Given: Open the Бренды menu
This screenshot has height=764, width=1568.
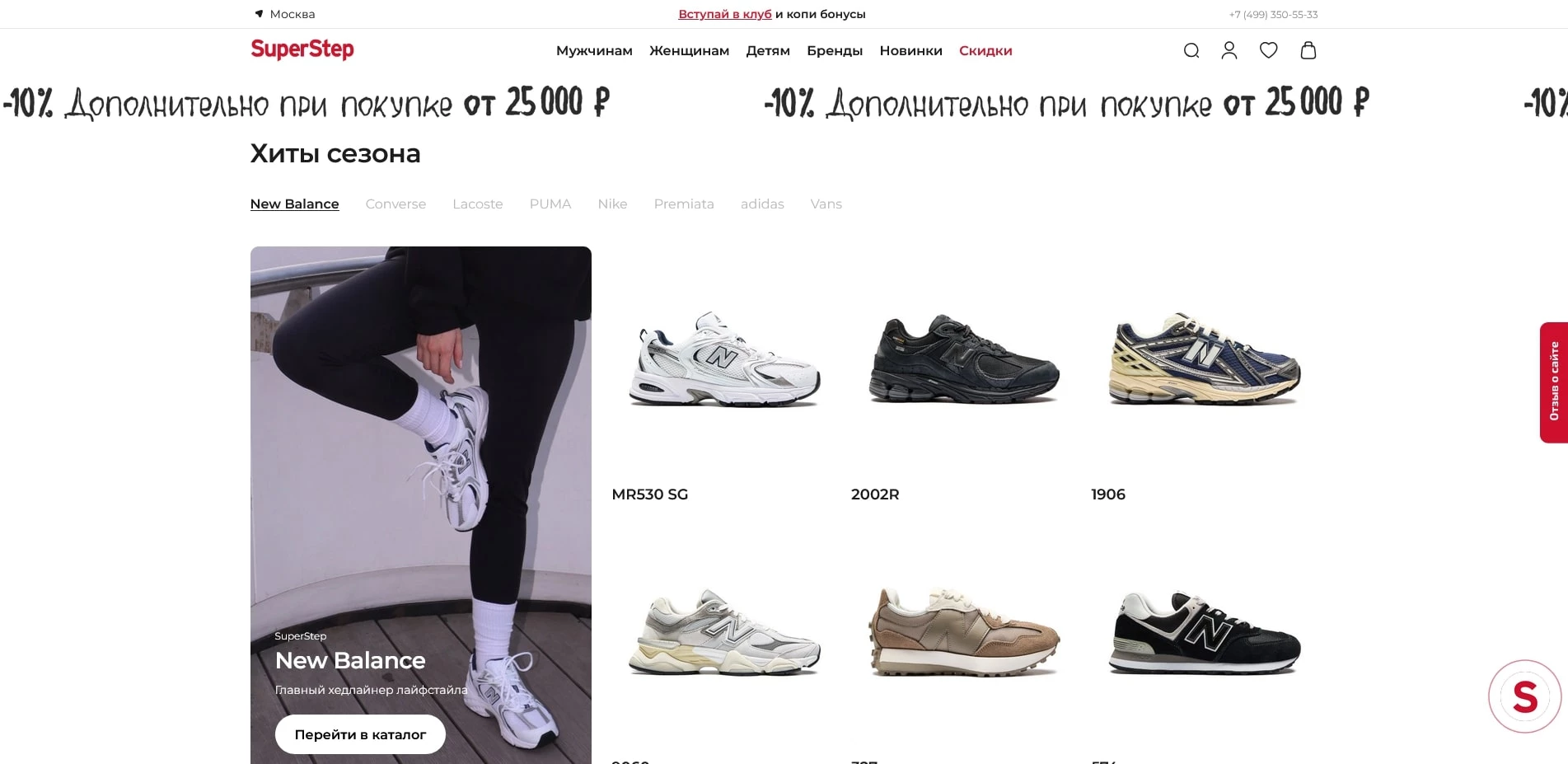Looking at the screenshot, I should point(835,51).
